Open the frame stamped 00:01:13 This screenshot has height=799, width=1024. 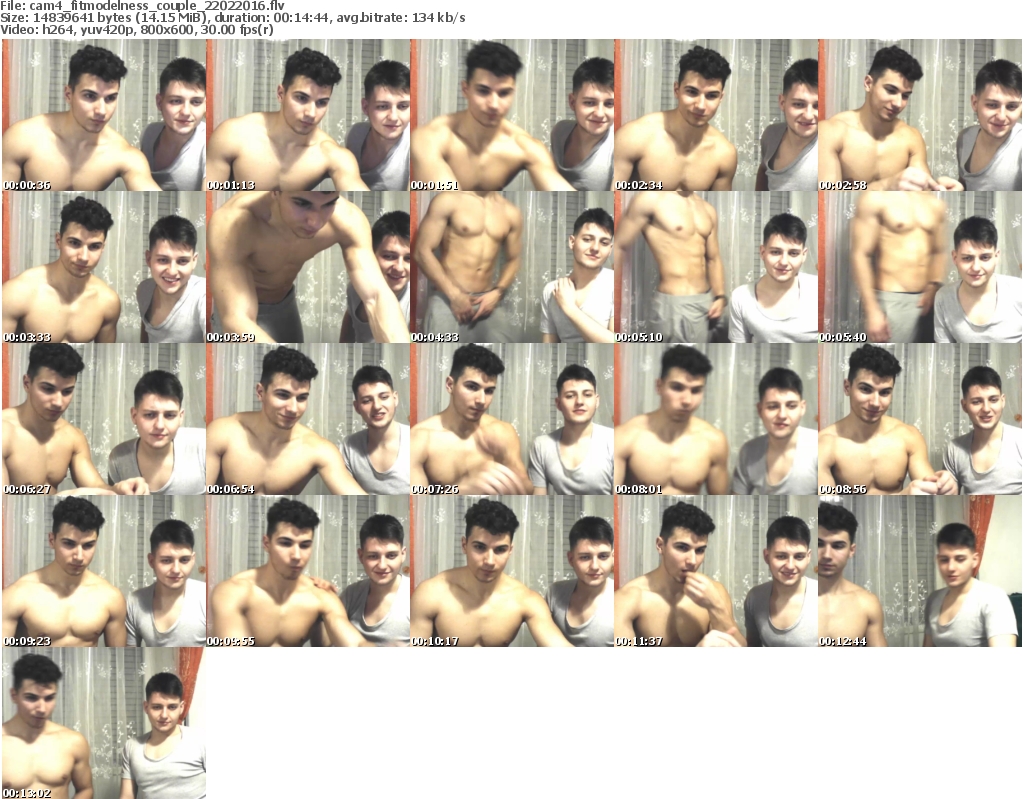click(x=308, y=115)
